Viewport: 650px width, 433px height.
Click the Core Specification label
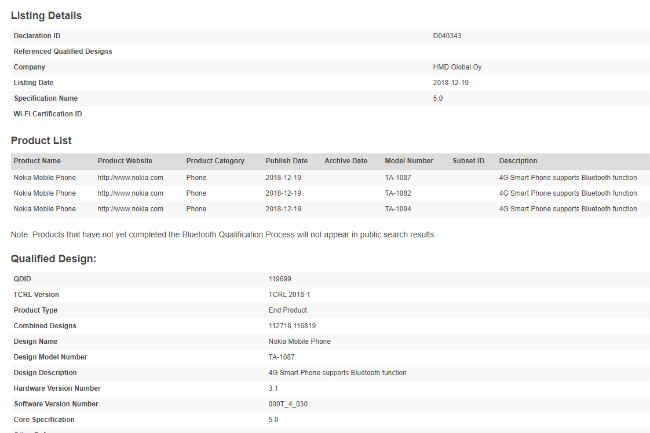click(x=44, y=420)
